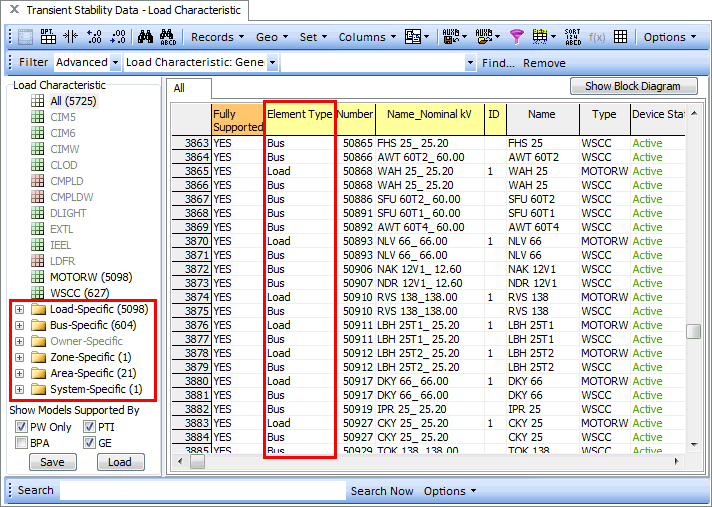Click the binoculars Find icon
The width and height of the screenshot is (712, 507).
click(x=145, y=37)
